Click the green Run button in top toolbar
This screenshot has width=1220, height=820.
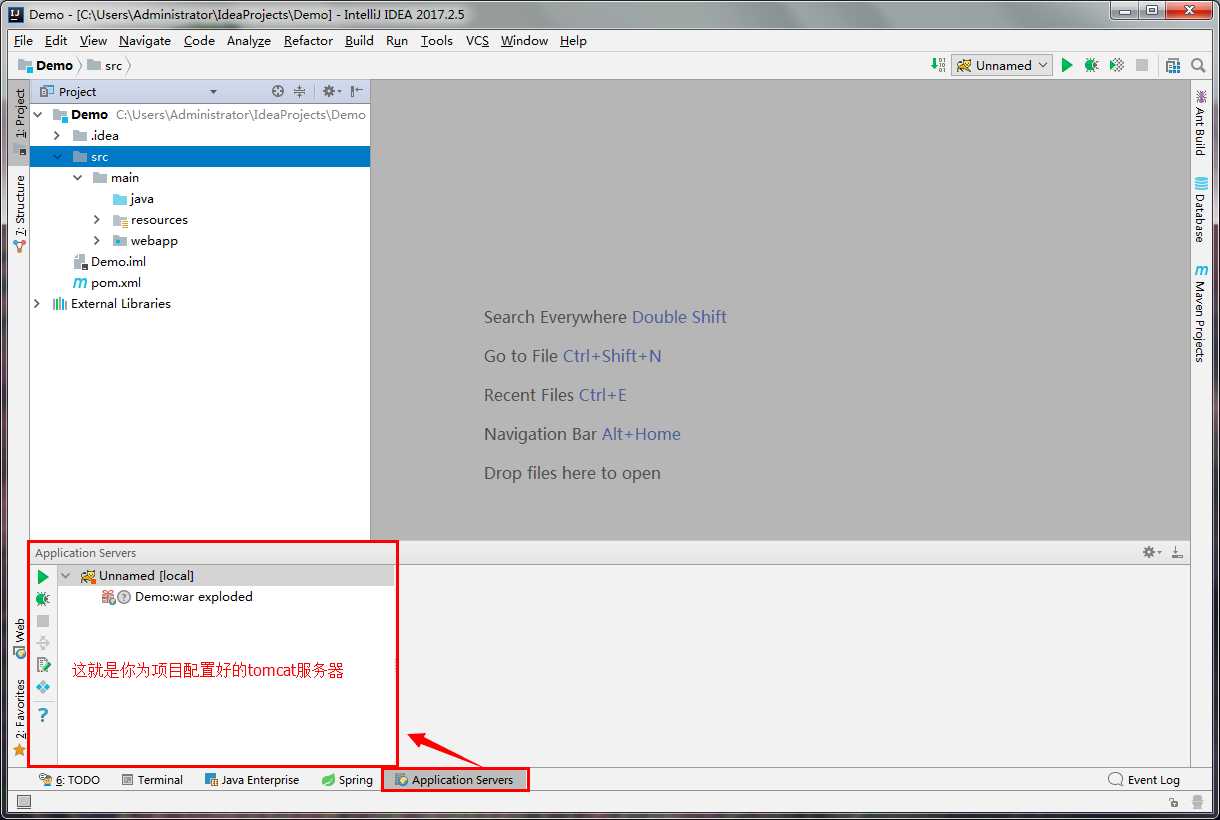coord(1067,65)
